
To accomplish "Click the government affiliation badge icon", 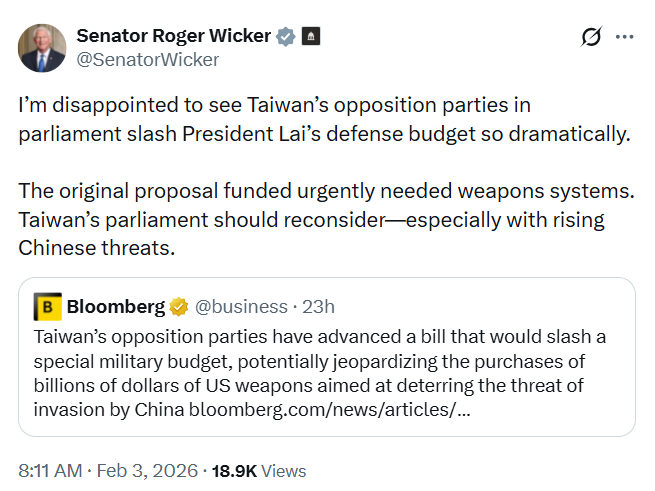I will [310, 37].
